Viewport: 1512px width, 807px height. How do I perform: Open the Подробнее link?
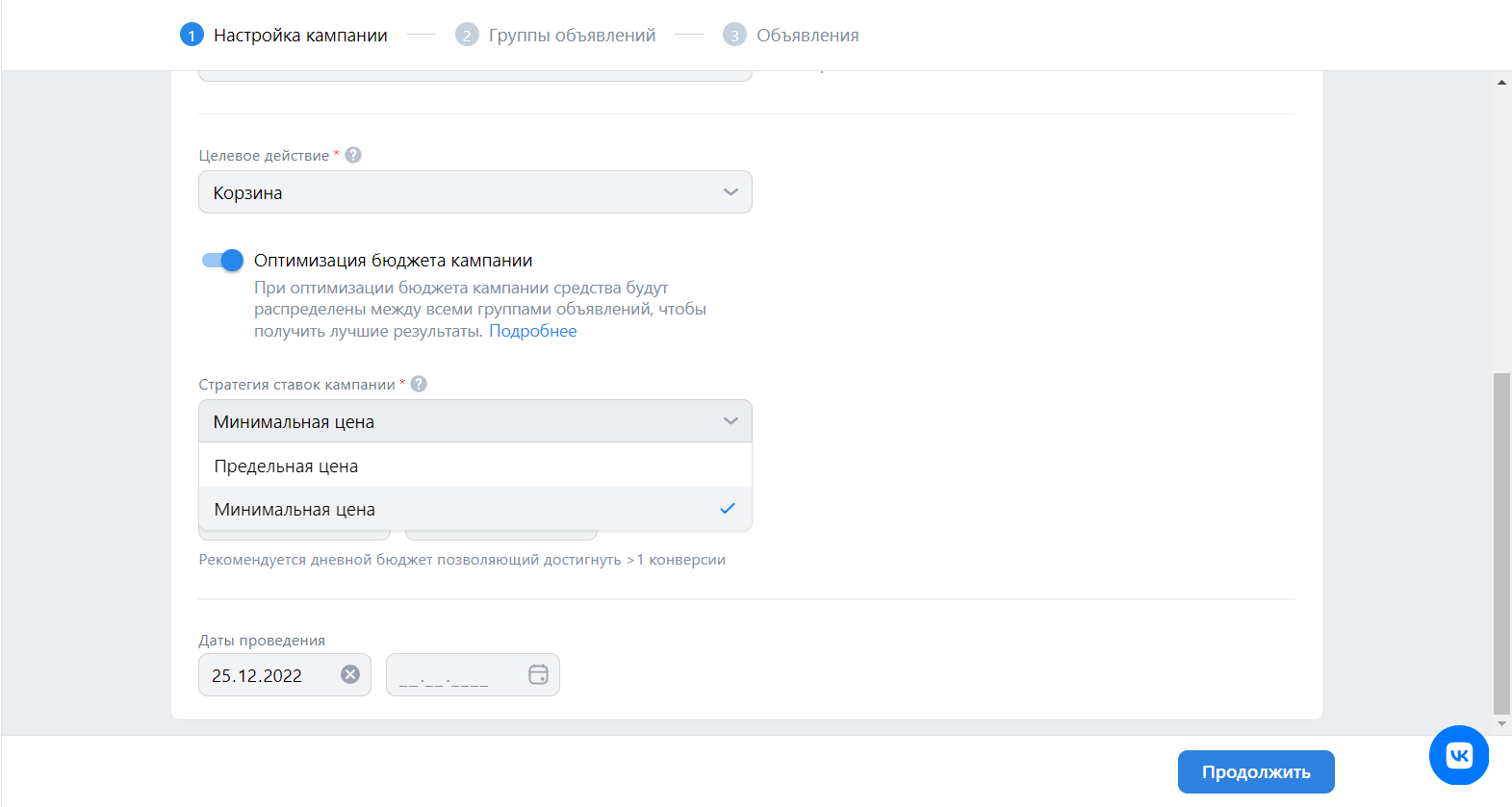(532, 331)
